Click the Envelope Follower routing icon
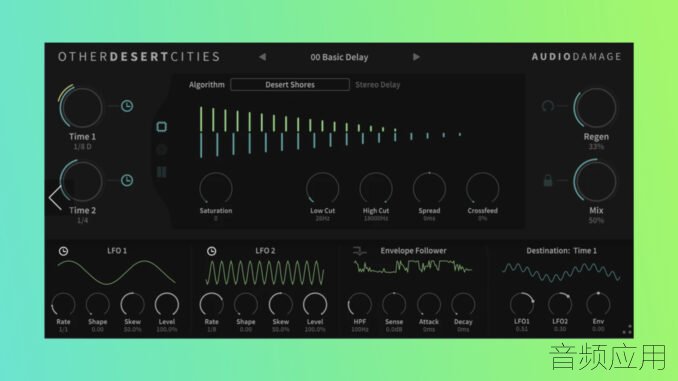The width and height of the screenshot is (678, 381). (x=359, y=251)
